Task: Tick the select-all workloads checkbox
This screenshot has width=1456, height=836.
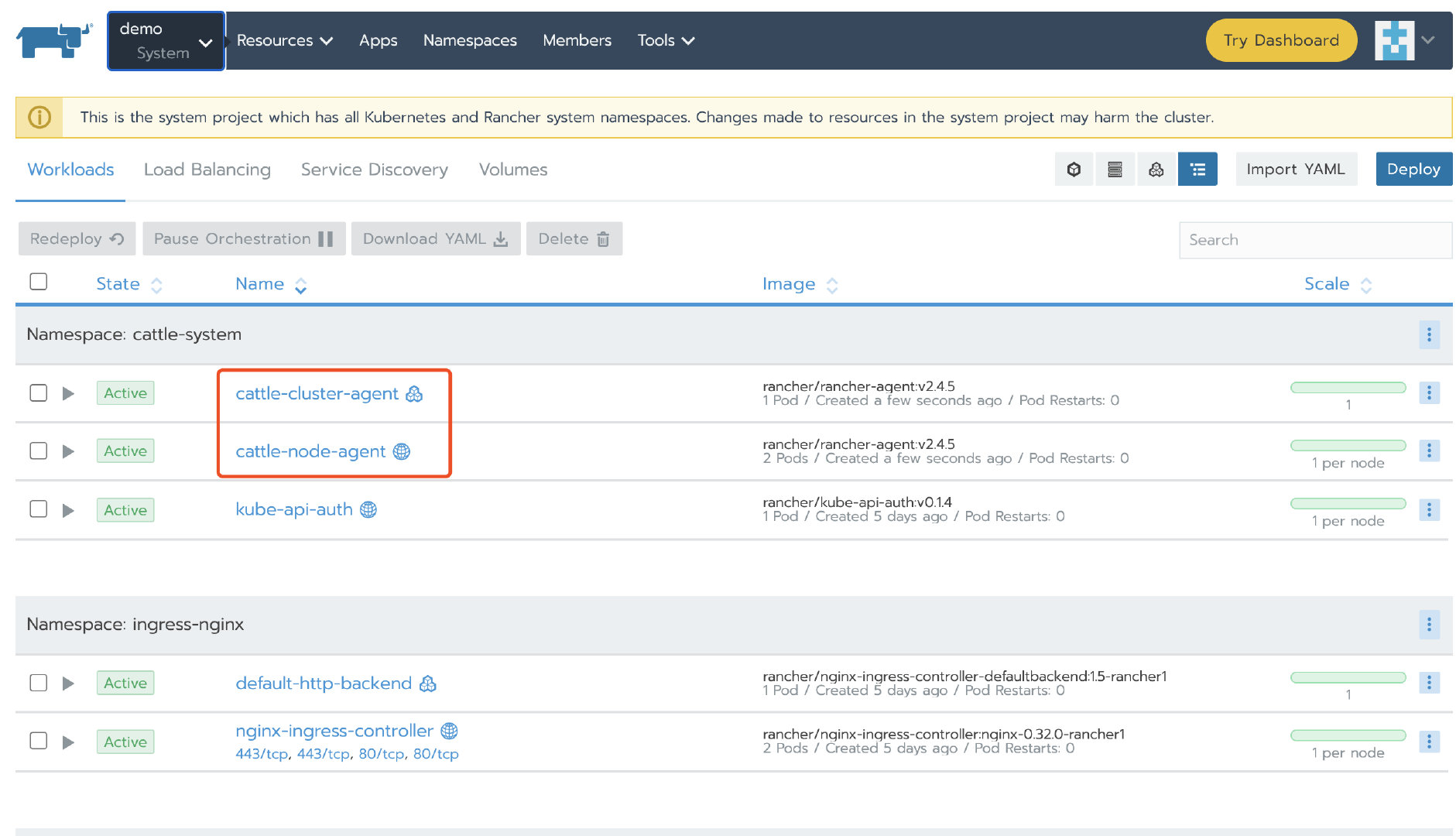Action: click(x=39, y=282)
